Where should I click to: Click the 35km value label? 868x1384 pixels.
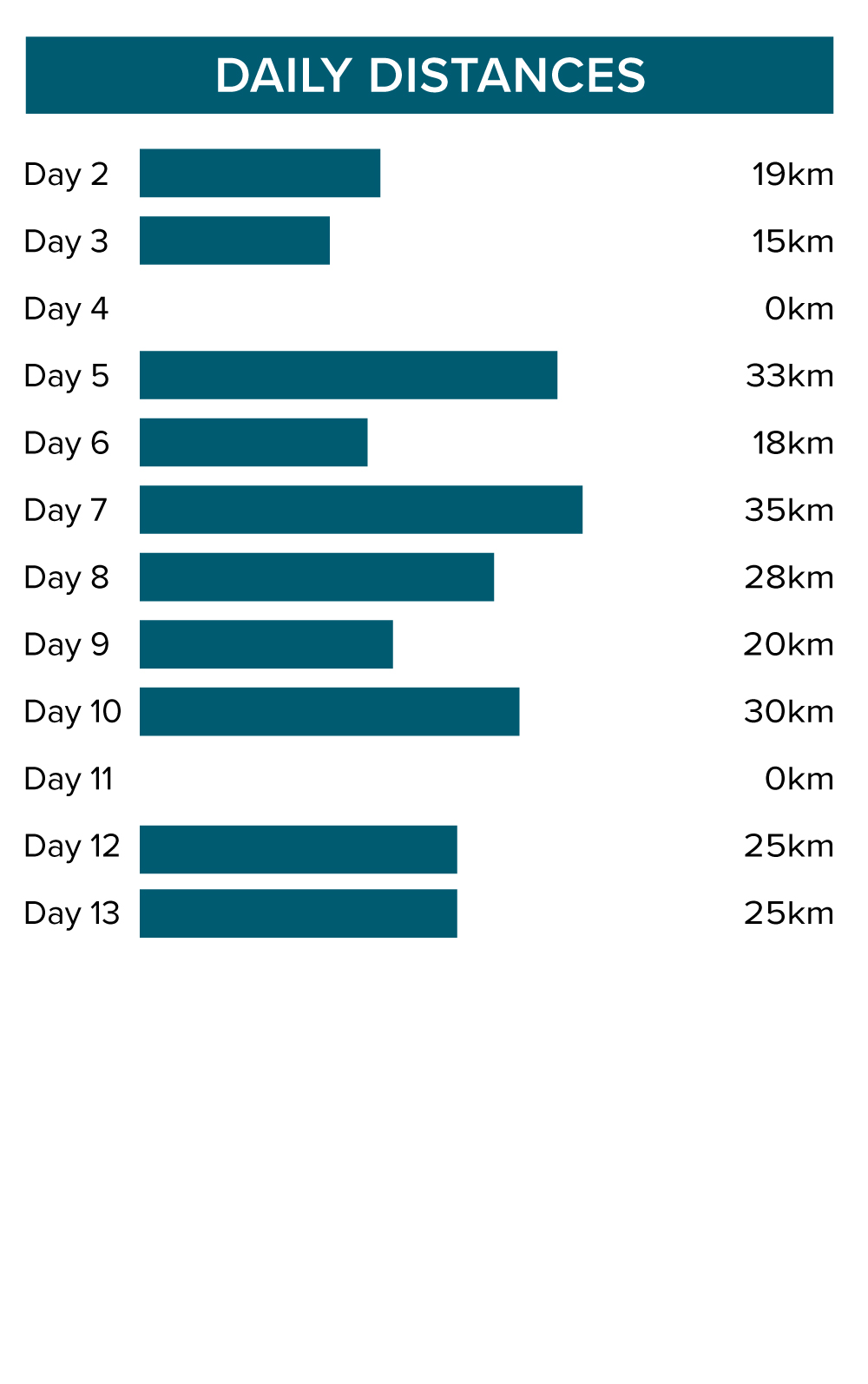pos(789,511)
